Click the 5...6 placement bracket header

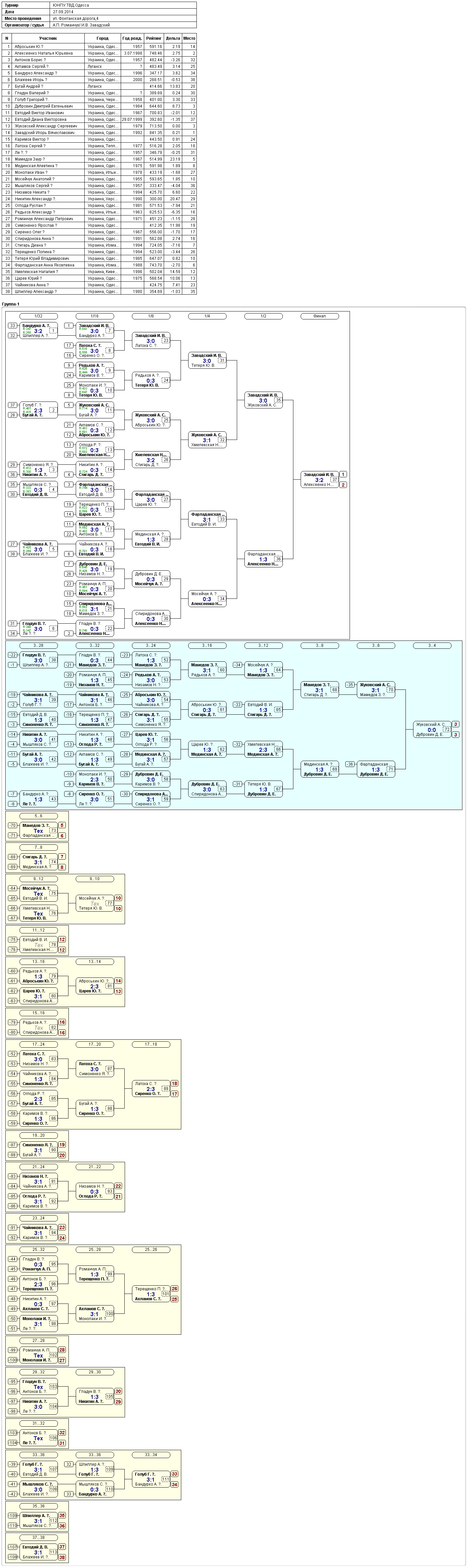coord(38,816)
